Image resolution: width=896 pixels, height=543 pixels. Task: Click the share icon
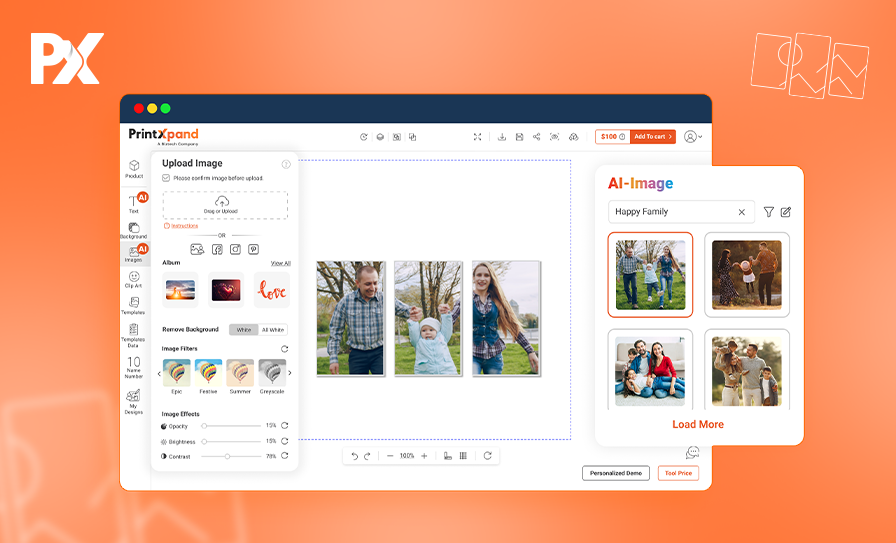pyautogui.click(x=537, y=137)
